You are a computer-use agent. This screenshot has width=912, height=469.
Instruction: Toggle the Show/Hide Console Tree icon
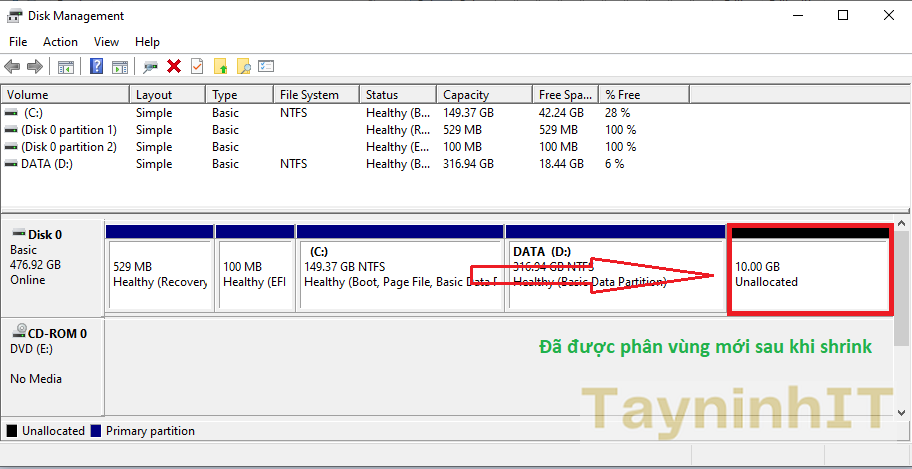coord(66,67)
